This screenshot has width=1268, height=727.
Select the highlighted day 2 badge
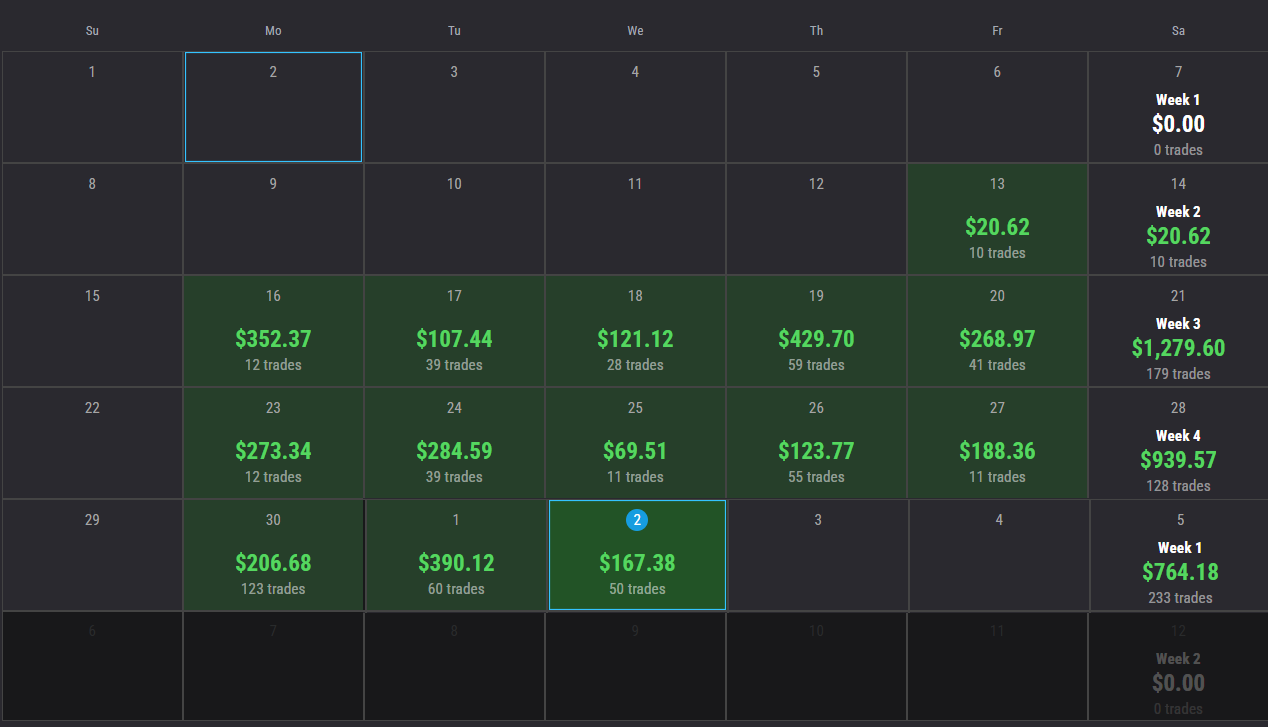click(x=636, y=520)
